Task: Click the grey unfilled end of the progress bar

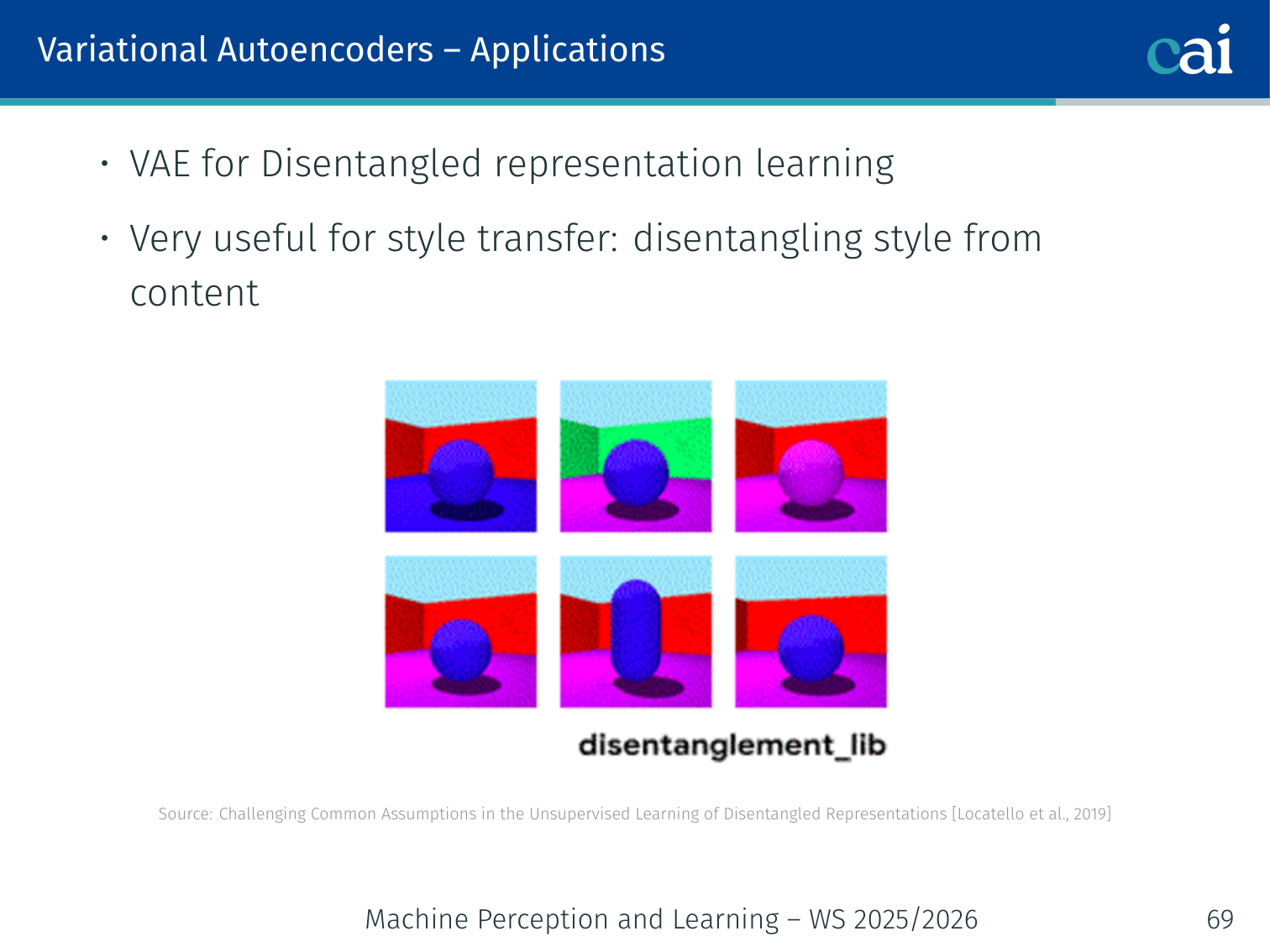Action: (1162, 102)
